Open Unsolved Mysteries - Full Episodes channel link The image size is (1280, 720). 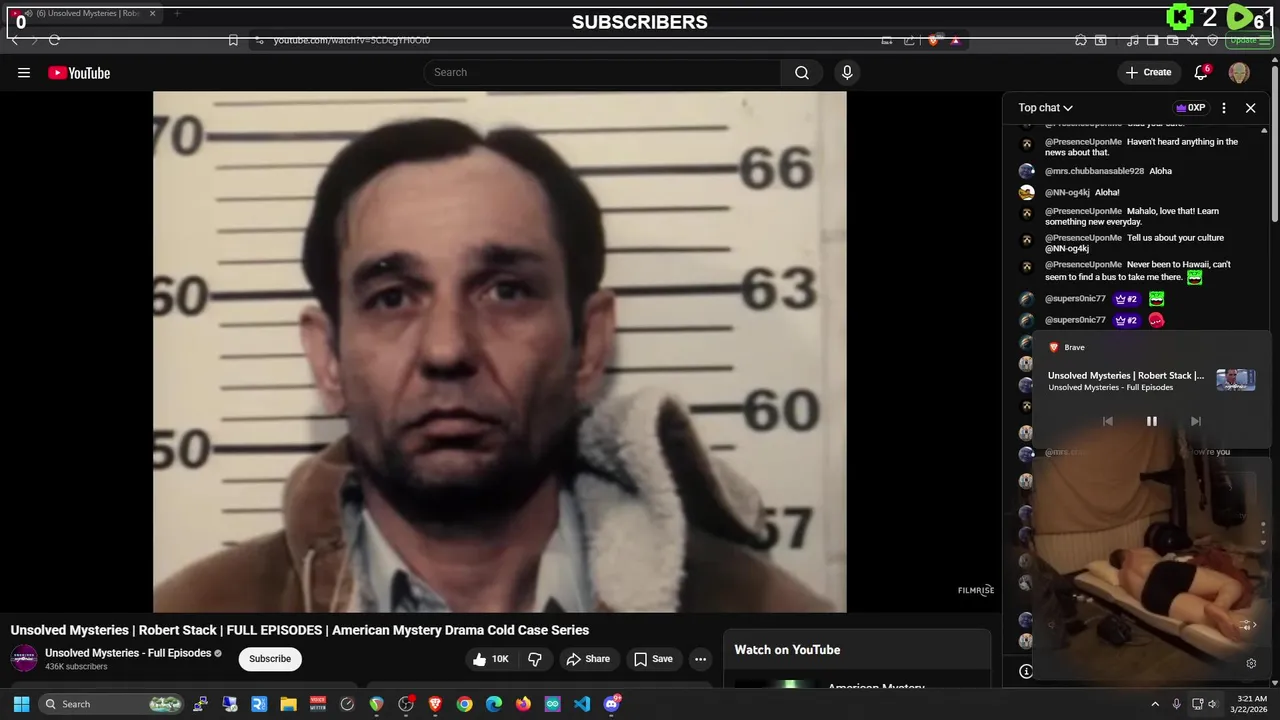(128, 653)
